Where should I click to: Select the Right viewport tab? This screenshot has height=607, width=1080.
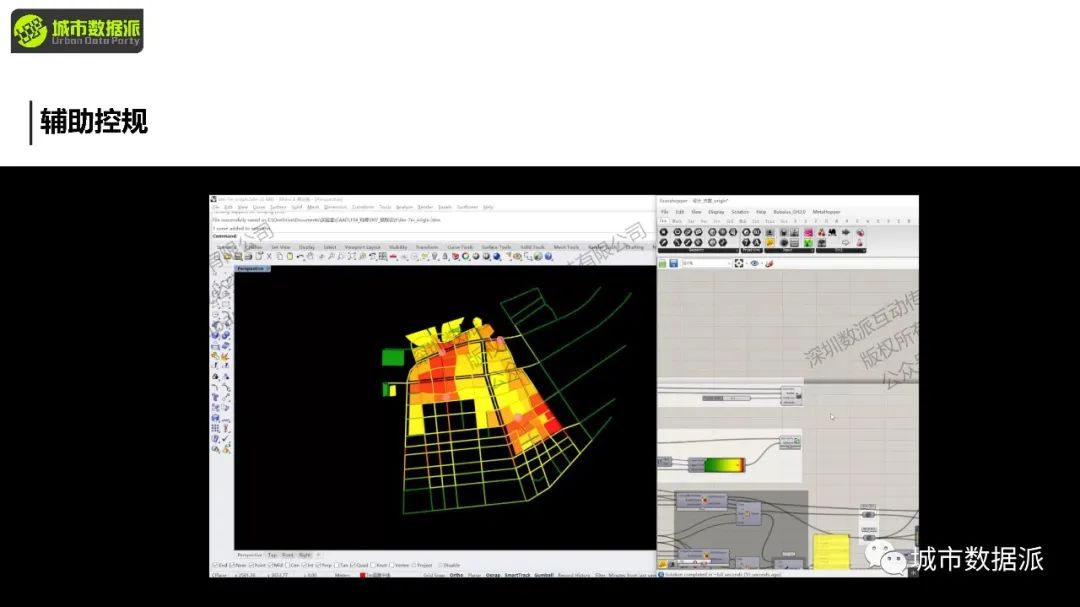(304, 555)
